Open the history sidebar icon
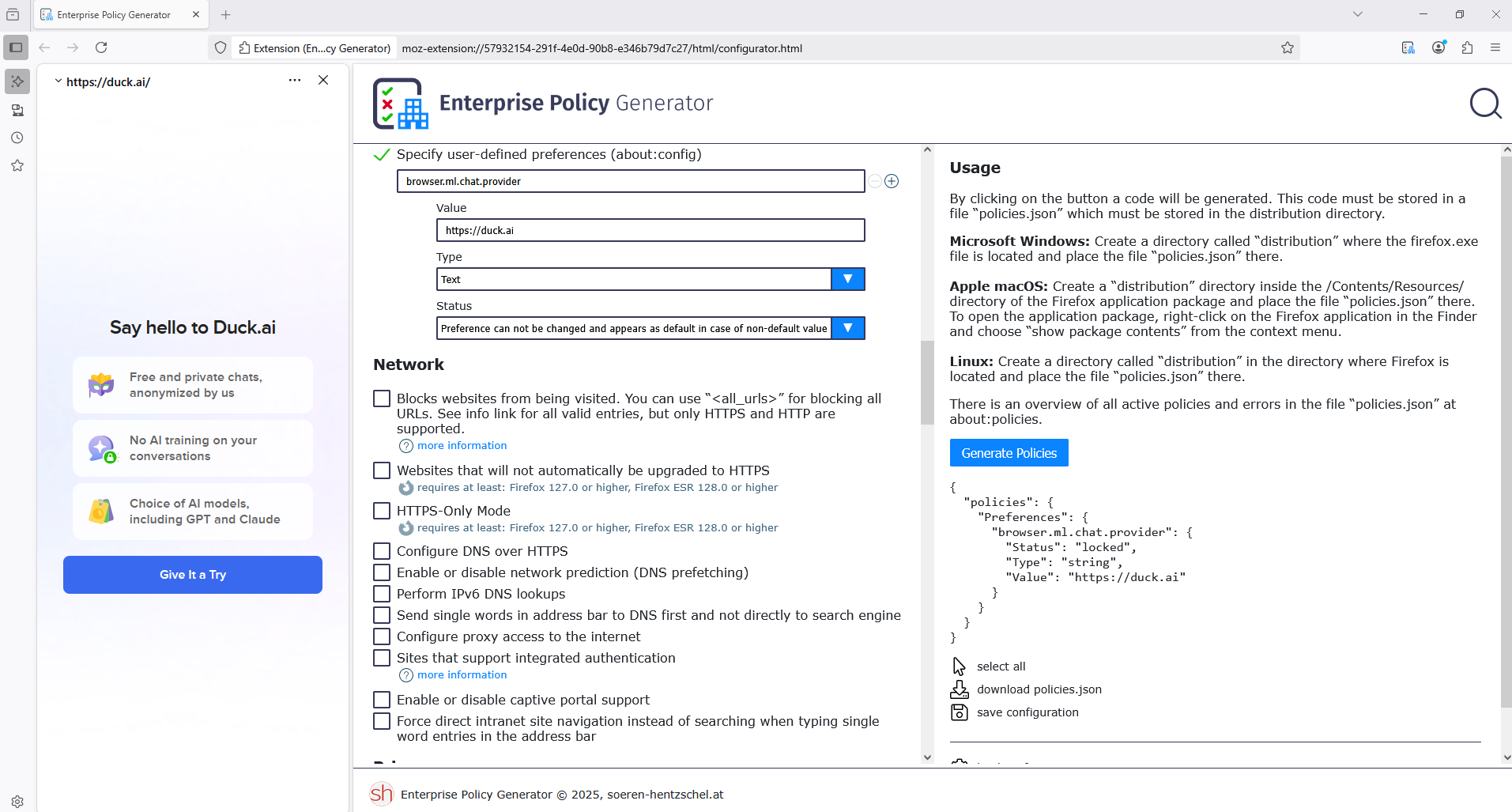 tap(17, 138)
